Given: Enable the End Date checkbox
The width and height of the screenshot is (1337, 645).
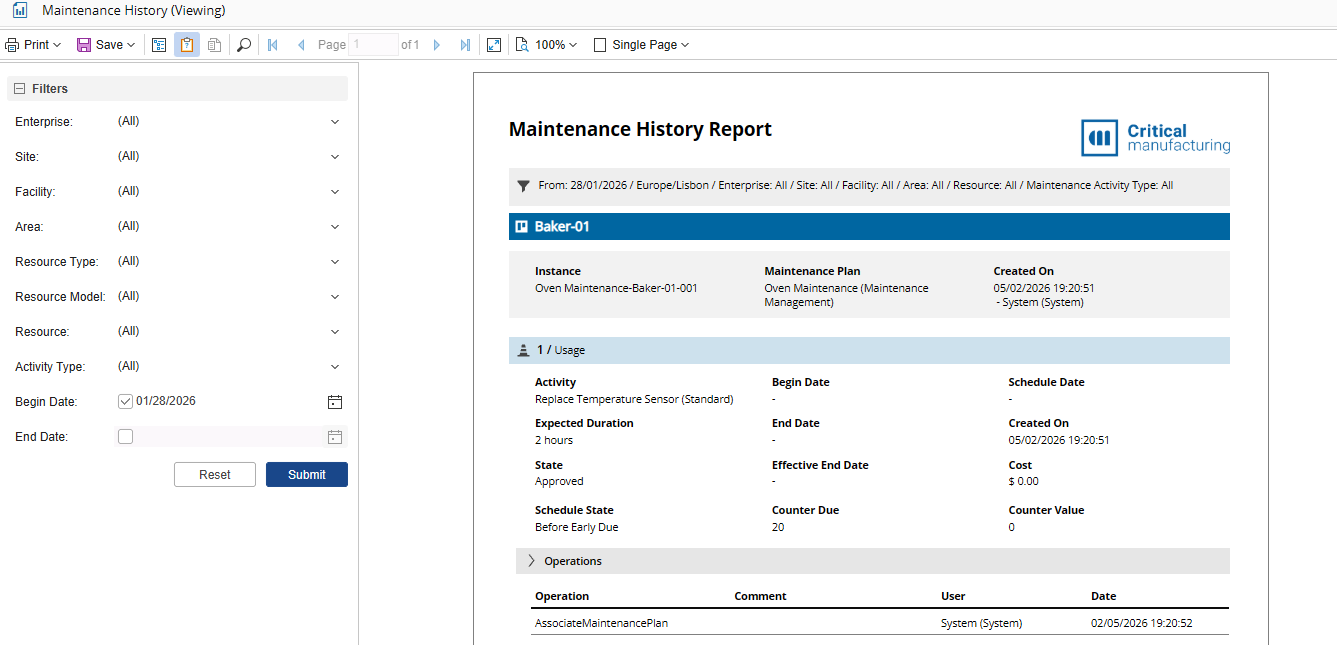Looking at the screenshot, I should coord(125,436).
